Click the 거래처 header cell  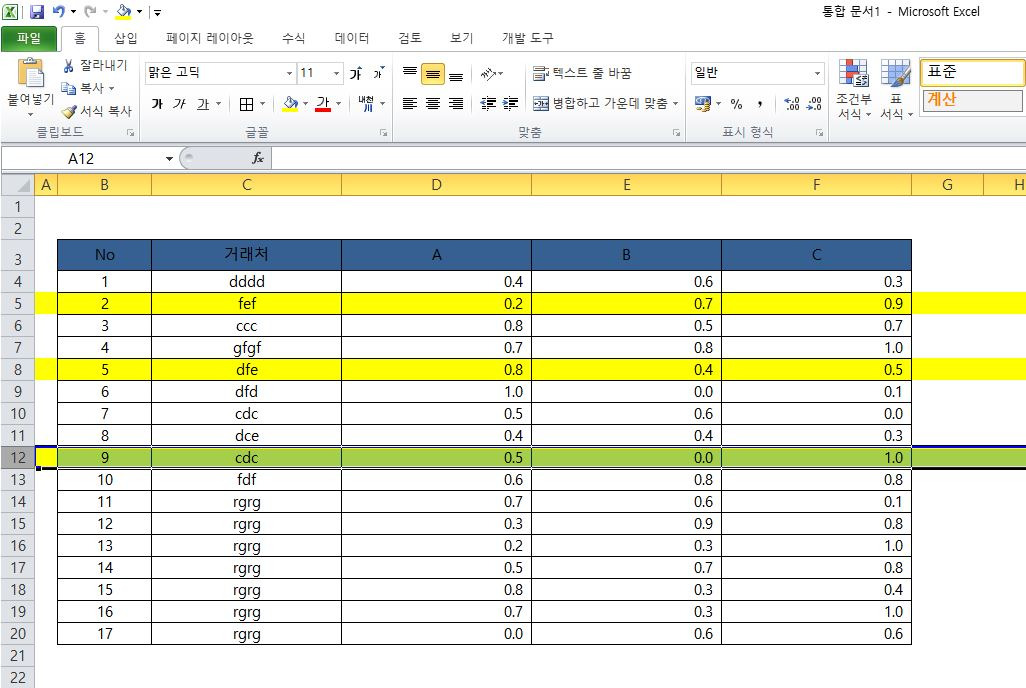pyautogui.click(x=247, y=255)
